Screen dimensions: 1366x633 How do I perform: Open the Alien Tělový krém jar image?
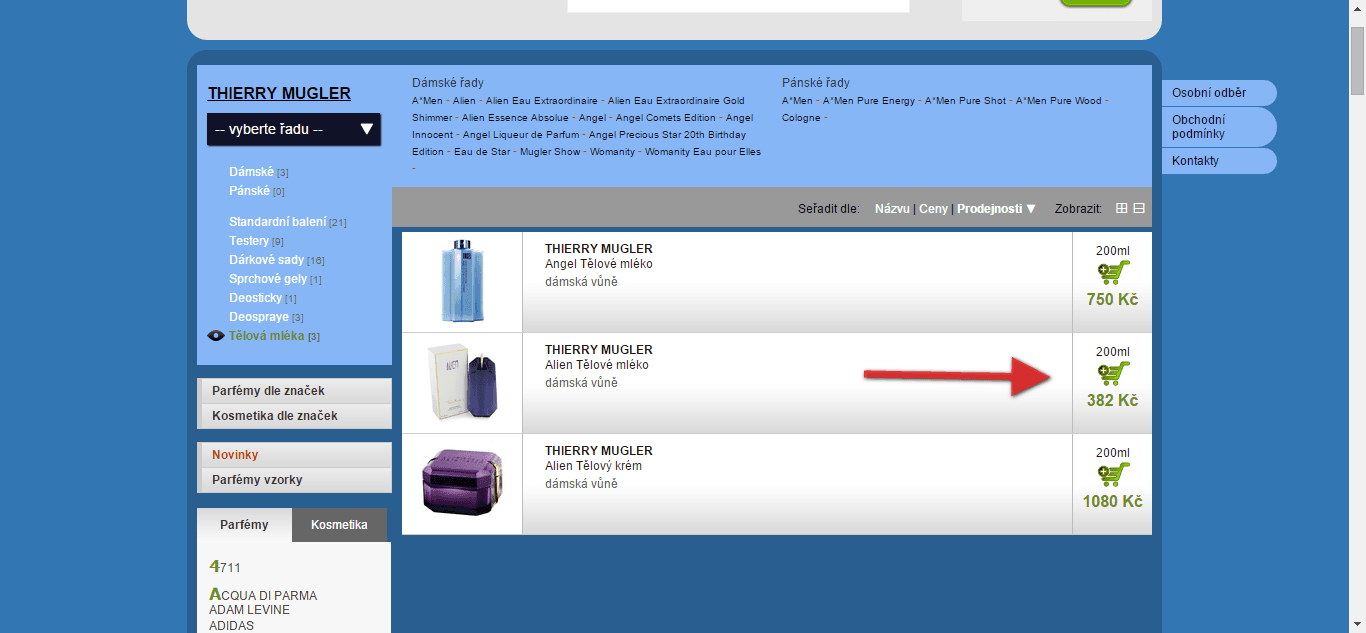(x=462, y=484)
